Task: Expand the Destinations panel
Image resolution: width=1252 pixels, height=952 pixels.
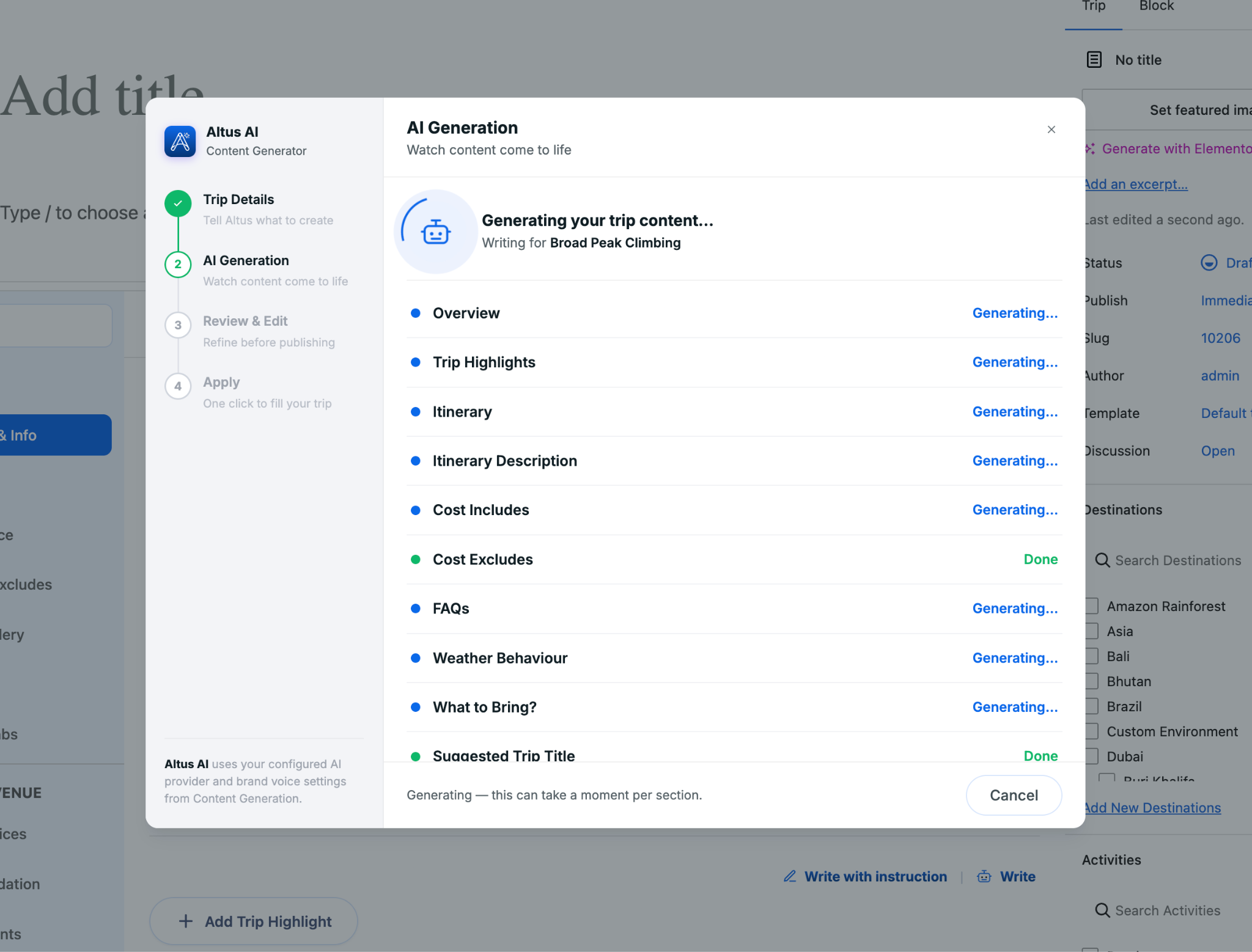Action: pyautogui.click(x=1123, y=510)
